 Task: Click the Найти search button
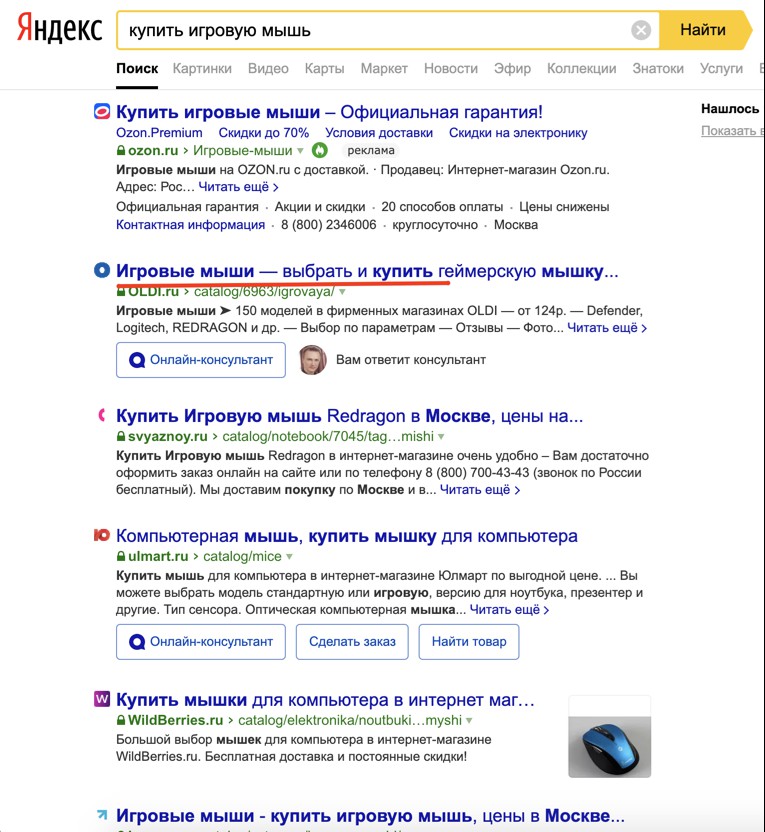point(705,30)
